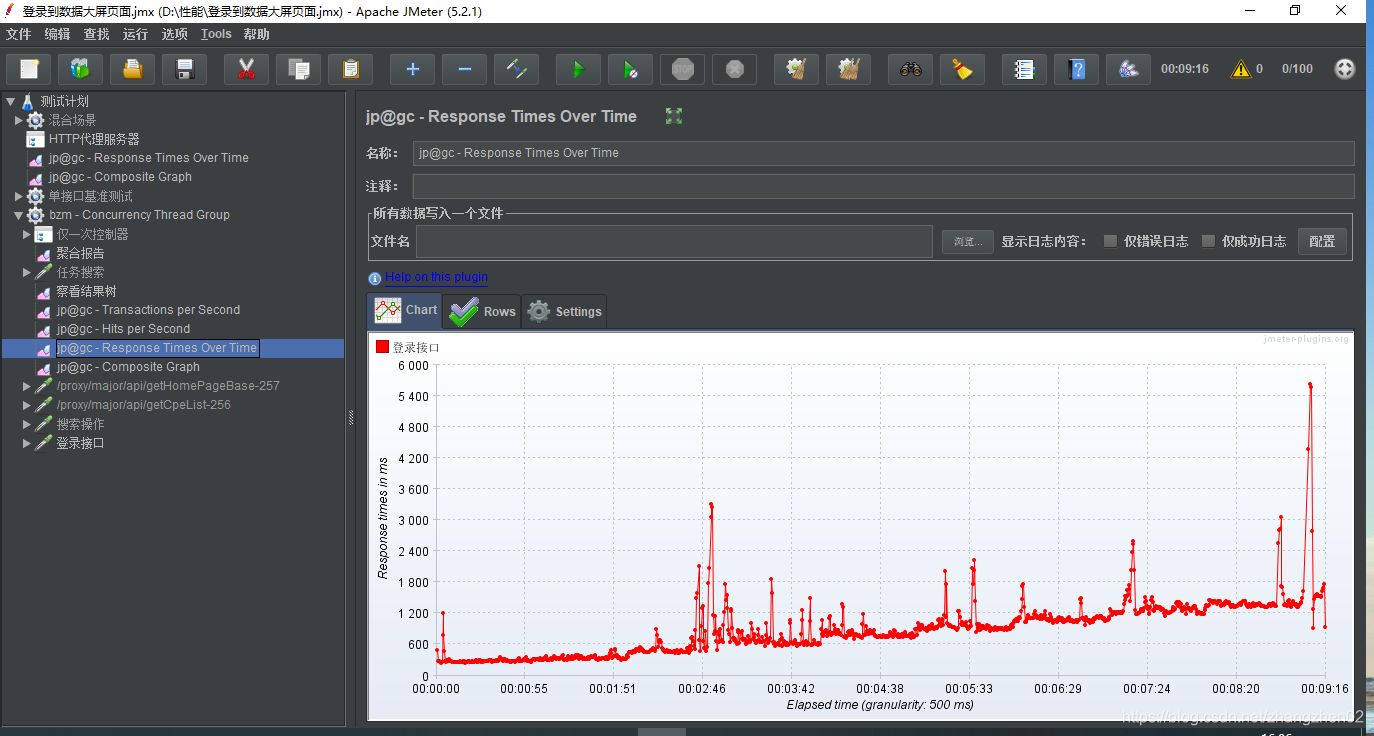Expand the 仅一次控制器 node
The image size is (1374, 736).
pos(27,234)
